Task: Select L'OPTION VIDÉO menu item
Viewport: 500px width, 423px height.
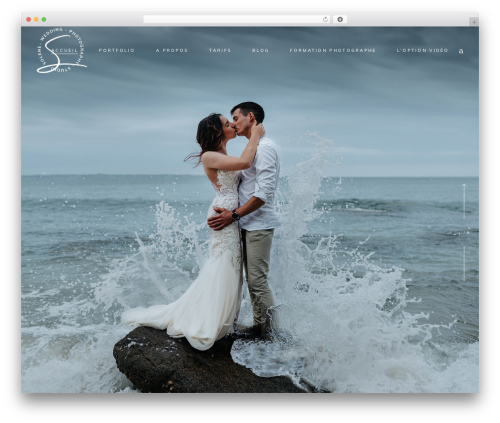Action: tap(422, 50)
